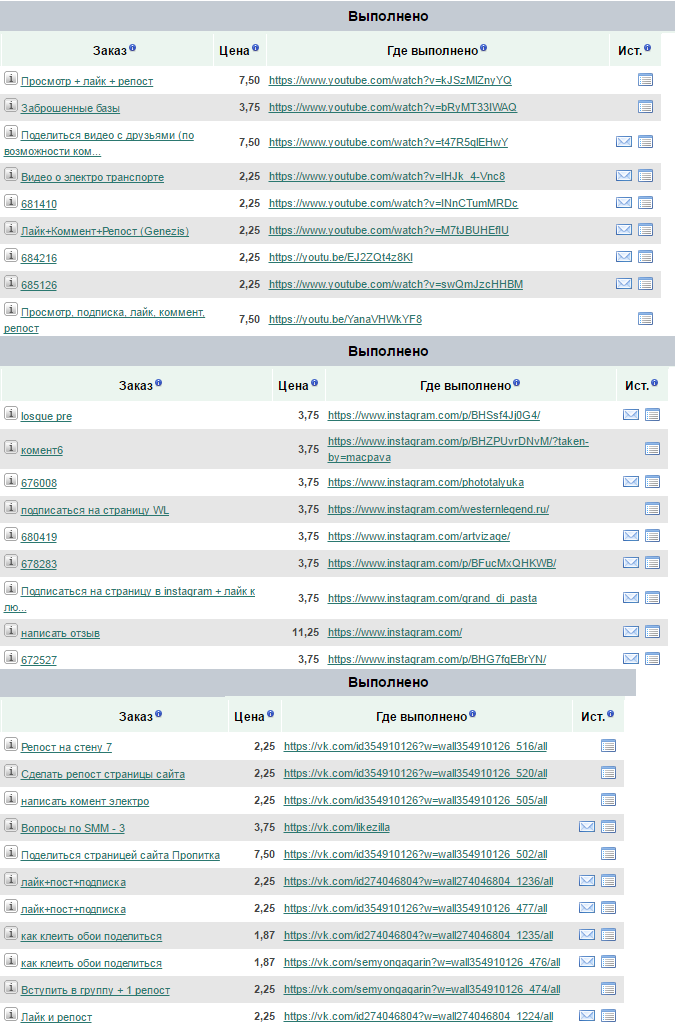
Task: Open history icon for order 678283
Action: pyautogui.click(x=652, y=563)
